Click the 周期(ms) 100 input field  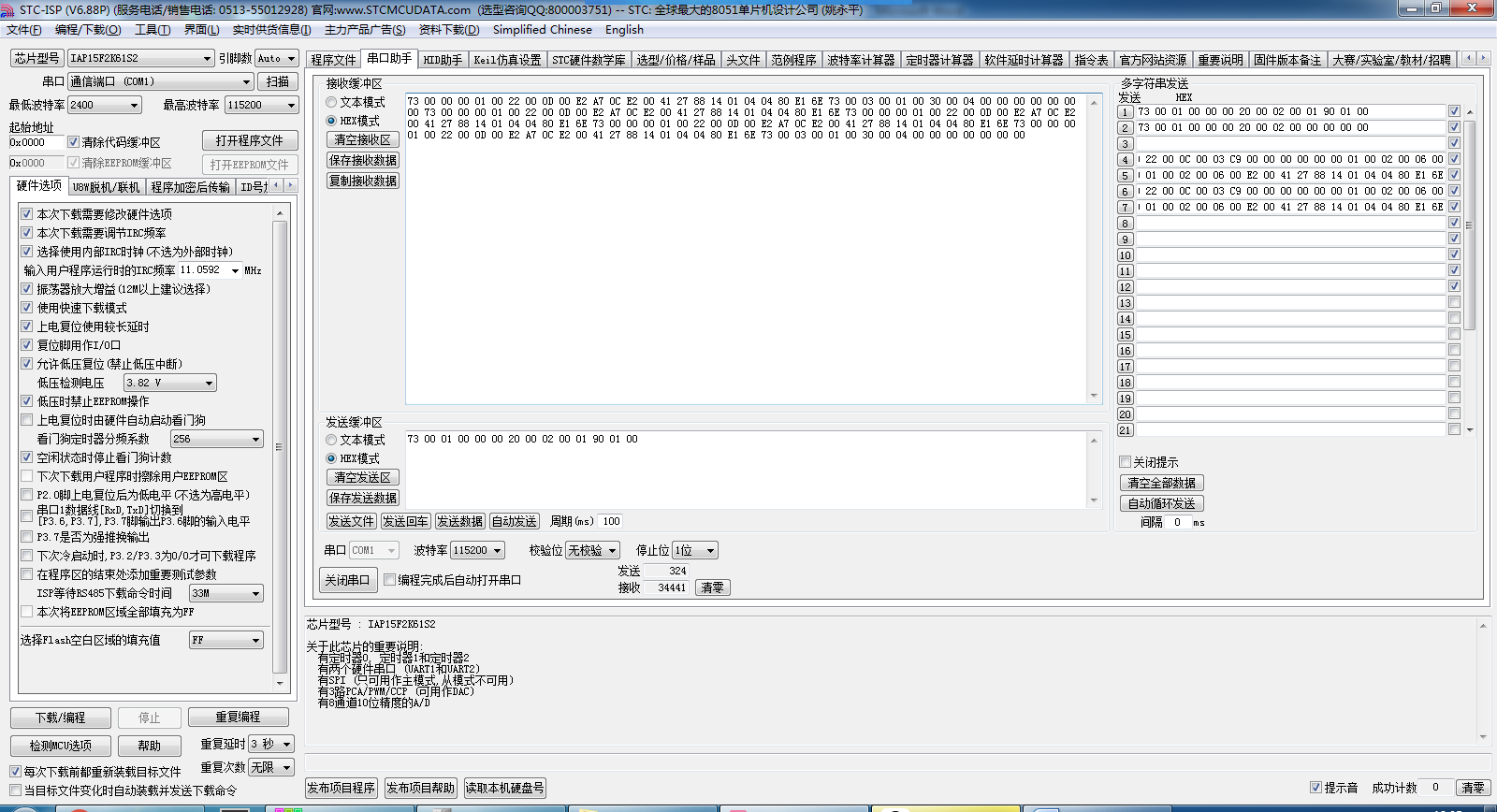pyautogui.click(x=611, y=521)
